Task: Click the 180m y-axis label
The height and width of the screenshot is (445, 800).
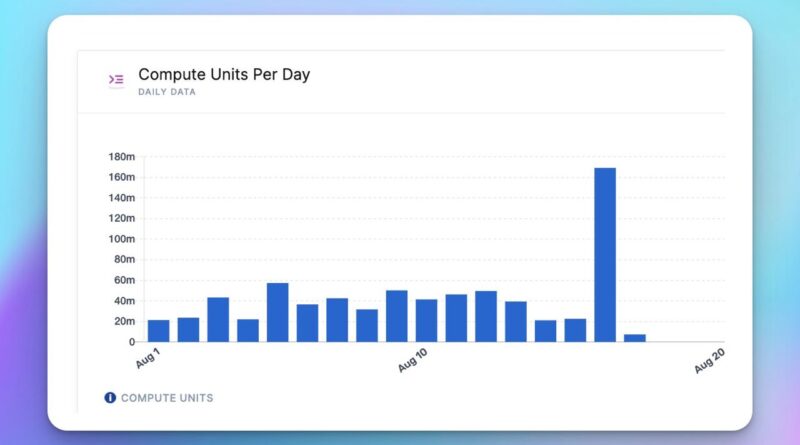Action: (x=121, y=157)
